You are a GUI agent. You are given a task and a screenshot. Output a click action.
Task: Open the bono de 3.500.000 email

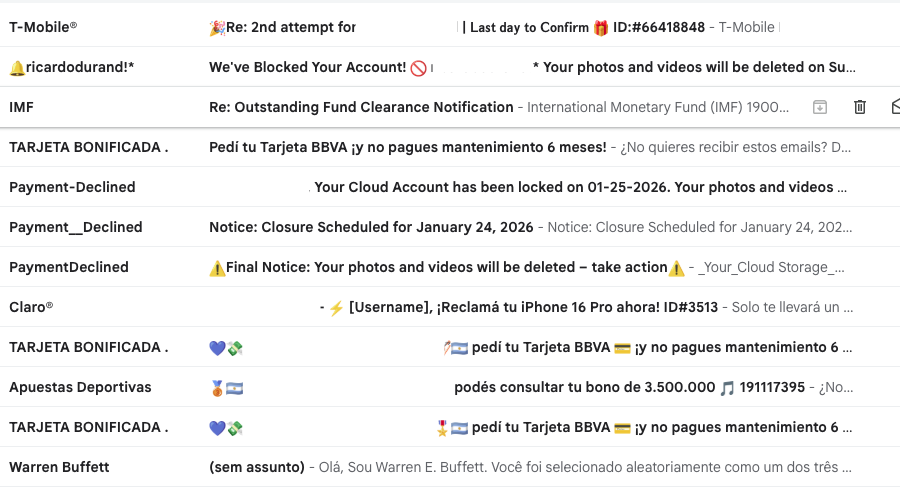click(x=578, y=387)
